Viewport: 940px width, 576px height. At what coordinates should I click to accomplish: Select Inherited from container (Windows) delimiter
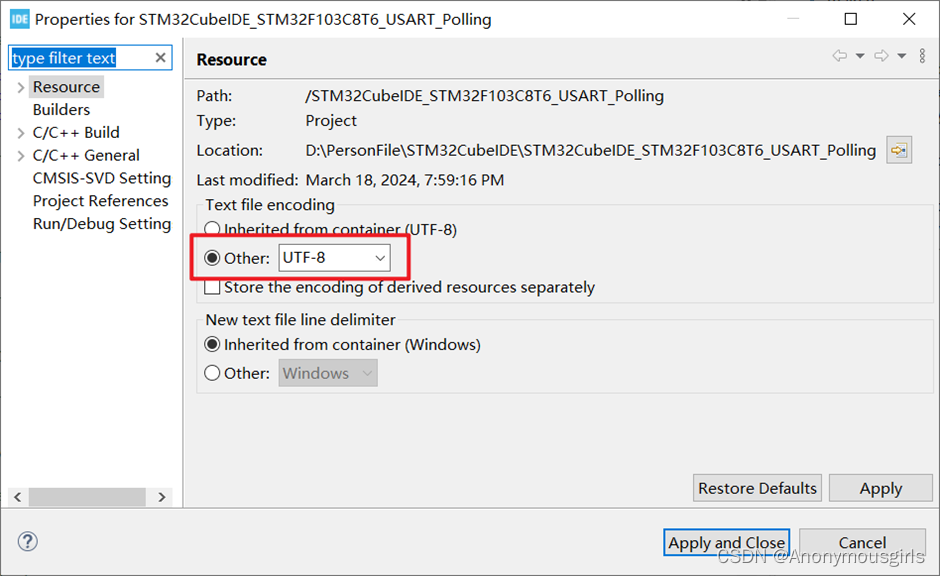click(212, 345)
